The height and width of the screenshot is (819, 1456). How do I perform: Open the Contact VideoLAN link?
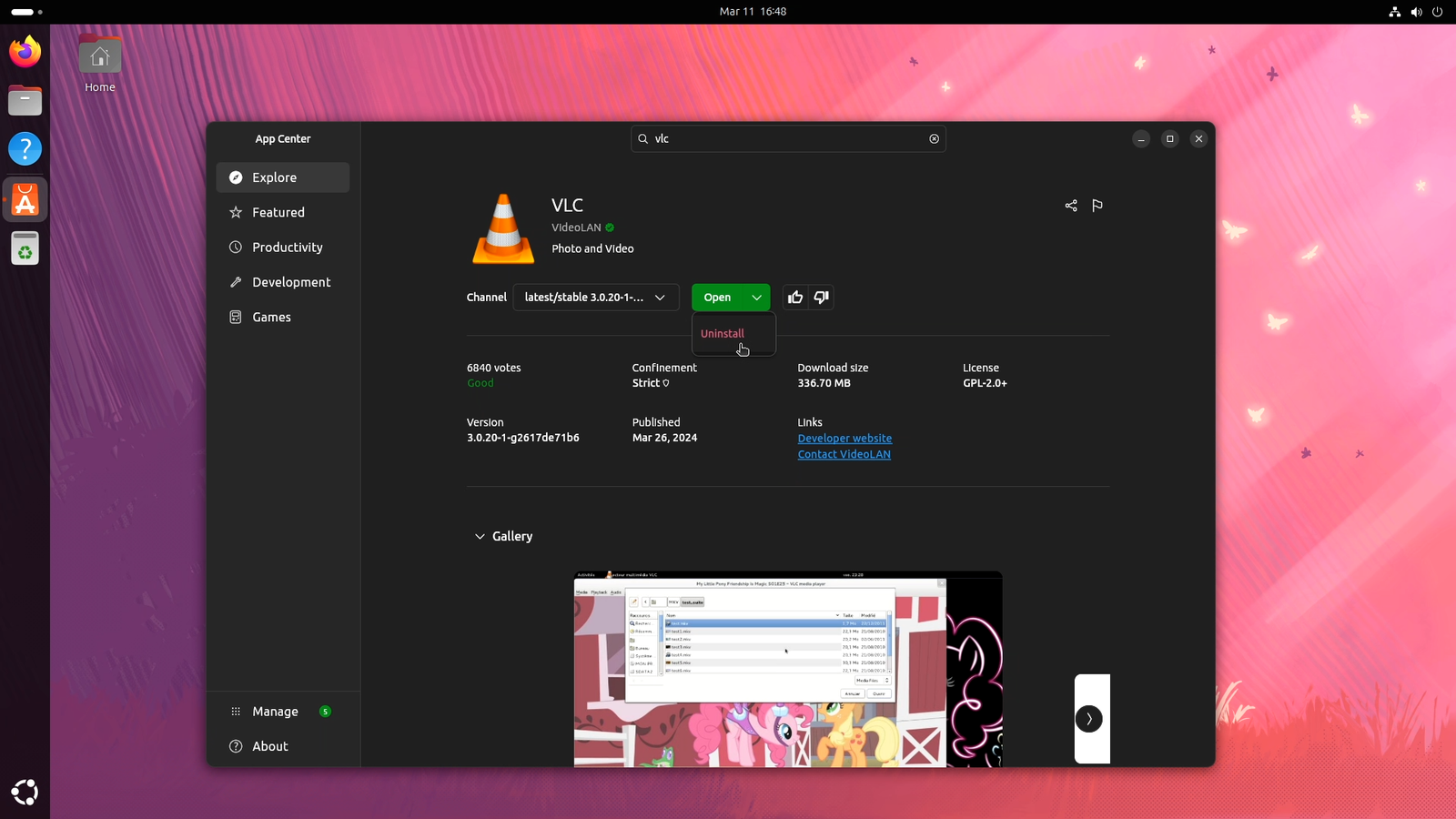point(843,453)
